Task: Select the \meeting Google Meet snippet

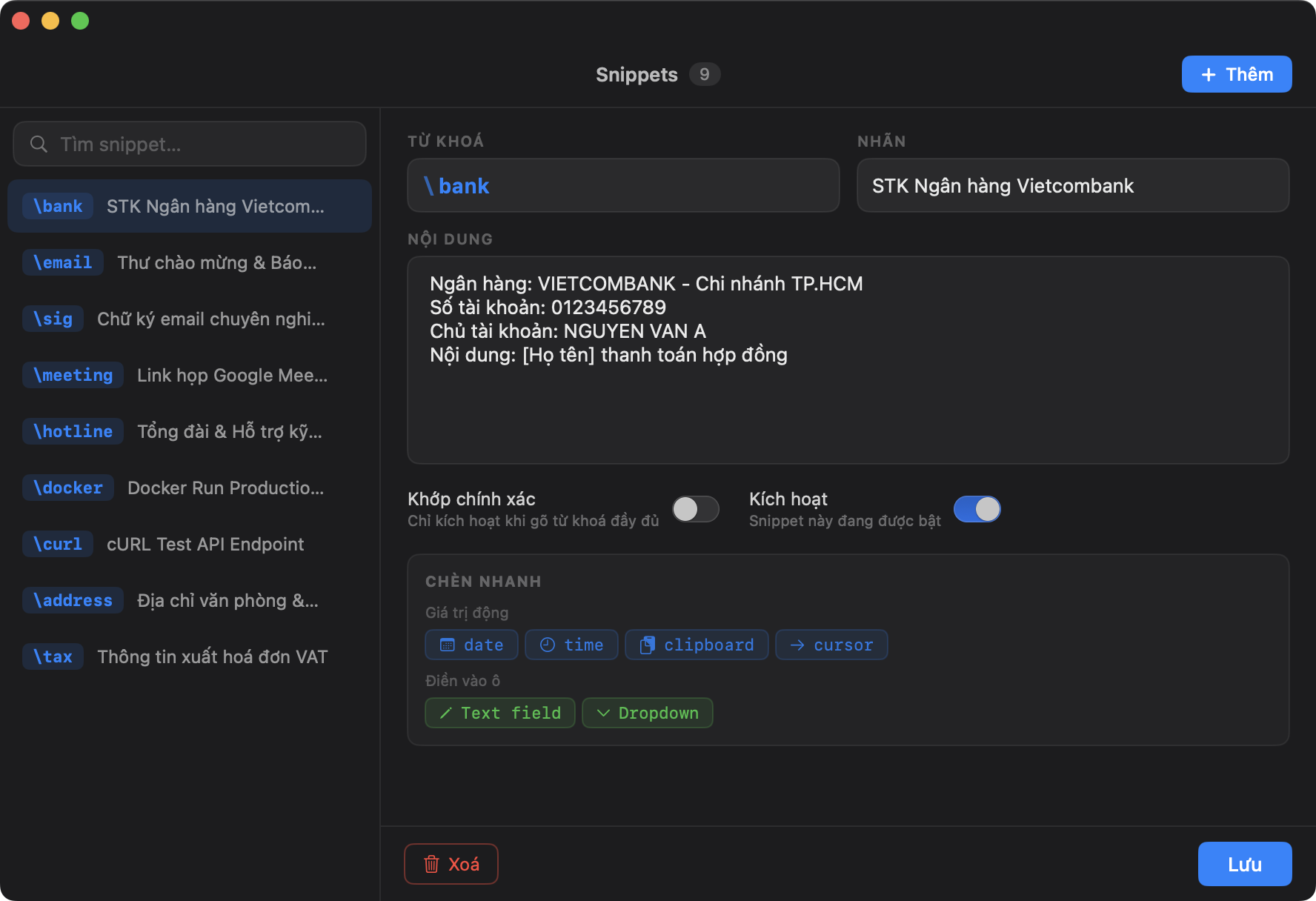Action: 190,375
